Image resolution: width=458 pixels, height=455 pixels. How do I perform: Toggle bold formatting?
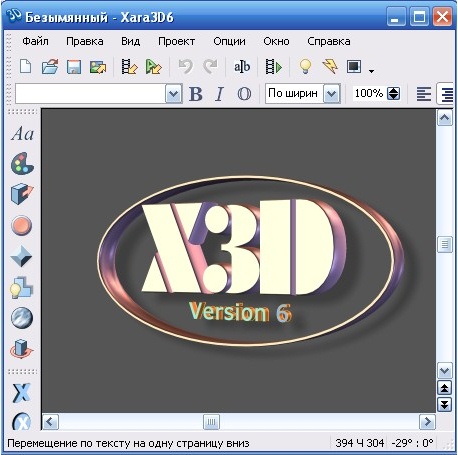[x=196, y=94]
